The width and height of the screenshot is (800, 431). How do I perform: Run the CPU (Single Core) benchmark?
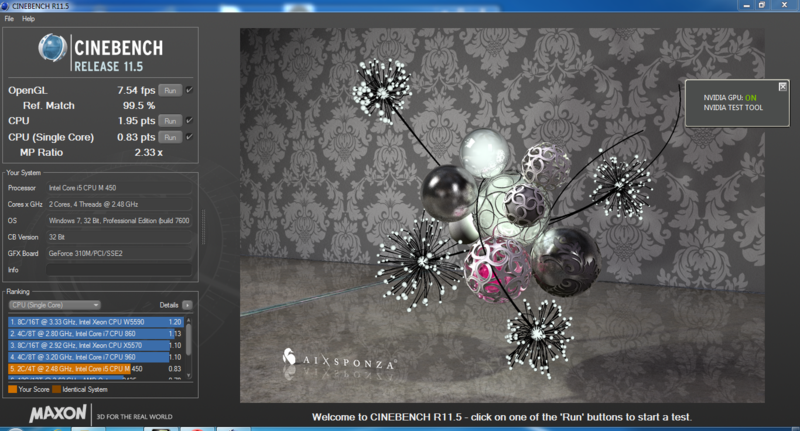click(x=170, y=137)
